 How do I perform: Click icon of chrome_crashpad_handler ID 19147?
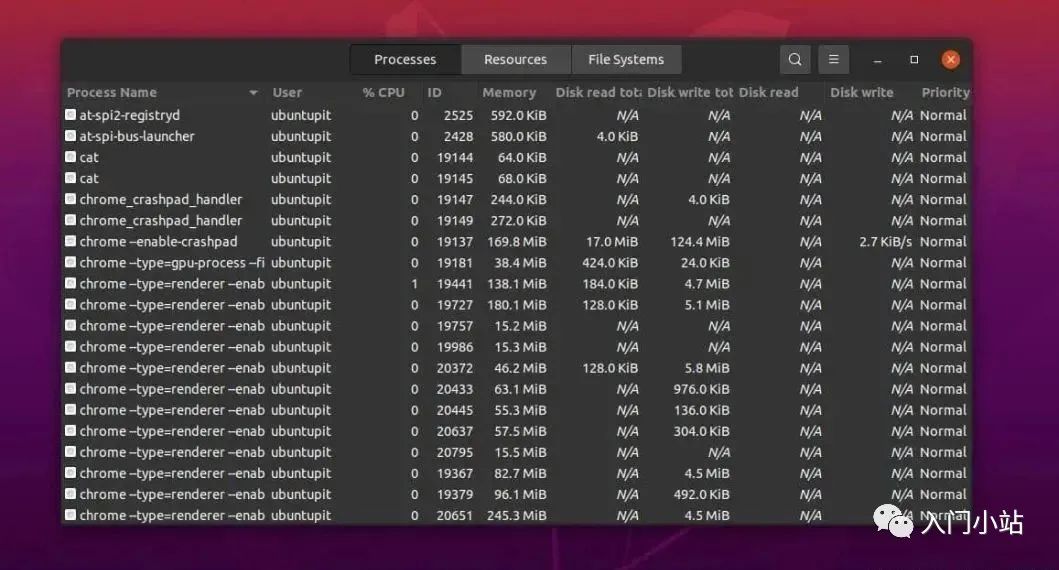[70, 199]
